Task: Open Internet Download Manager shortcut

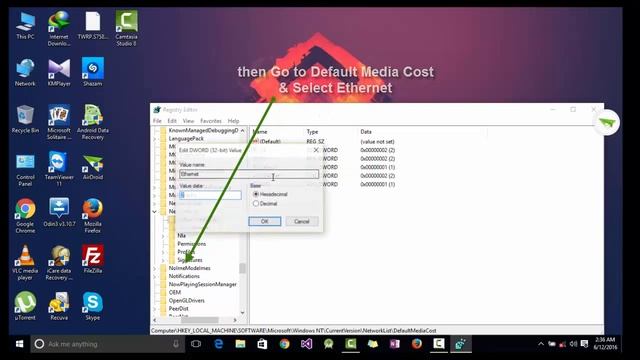Action: pyautogui.click(x=59, y=29)
